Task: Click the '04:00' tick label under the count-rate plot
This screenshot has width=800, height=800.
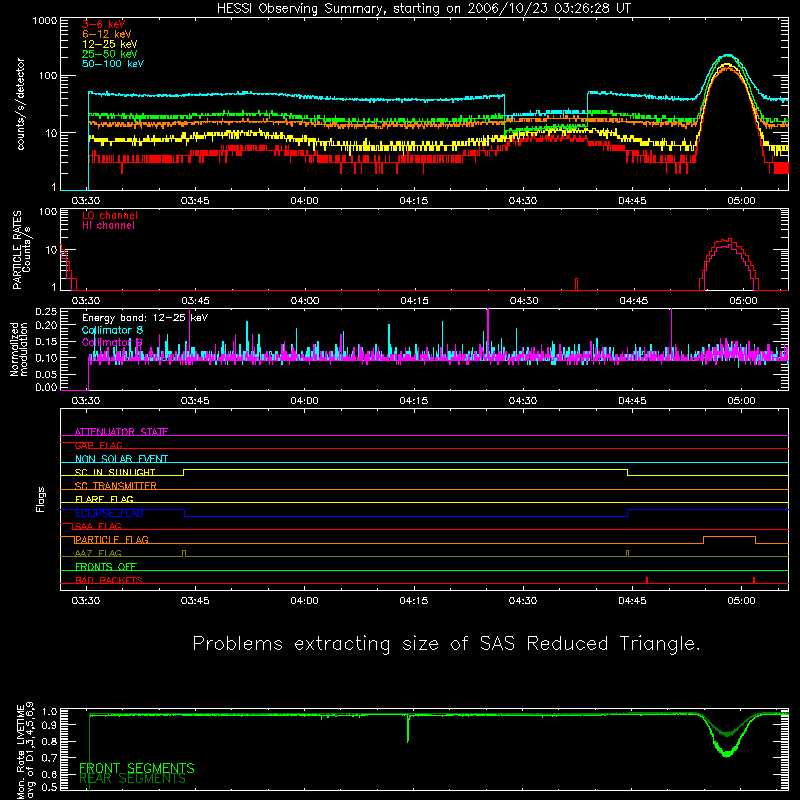Action: tap(305, 201)
